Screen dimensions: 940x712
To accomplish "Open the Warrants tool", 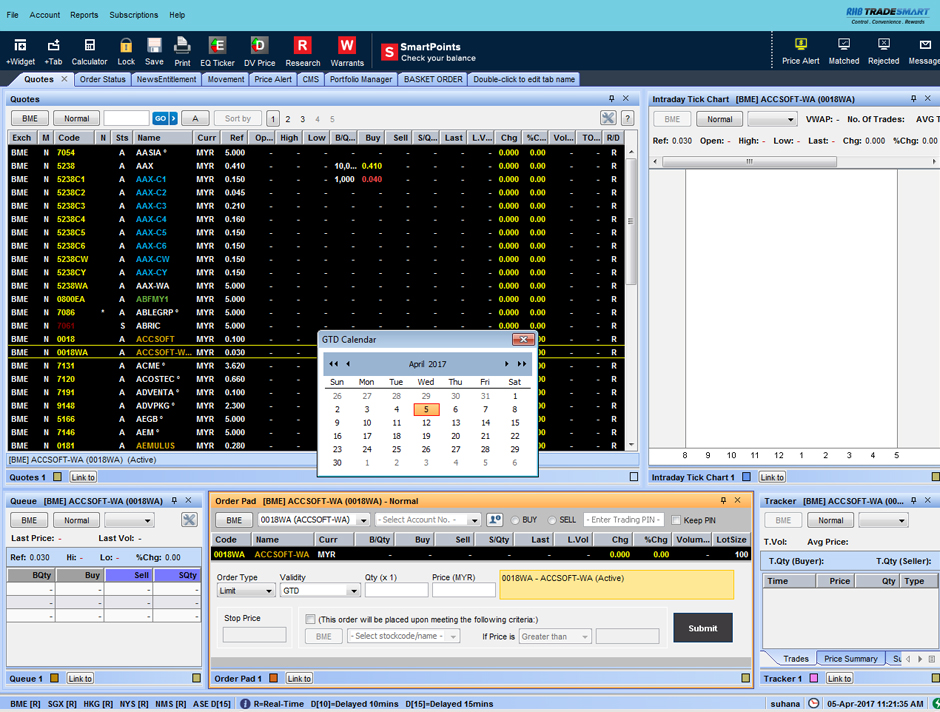I will (x=347, y=52).
